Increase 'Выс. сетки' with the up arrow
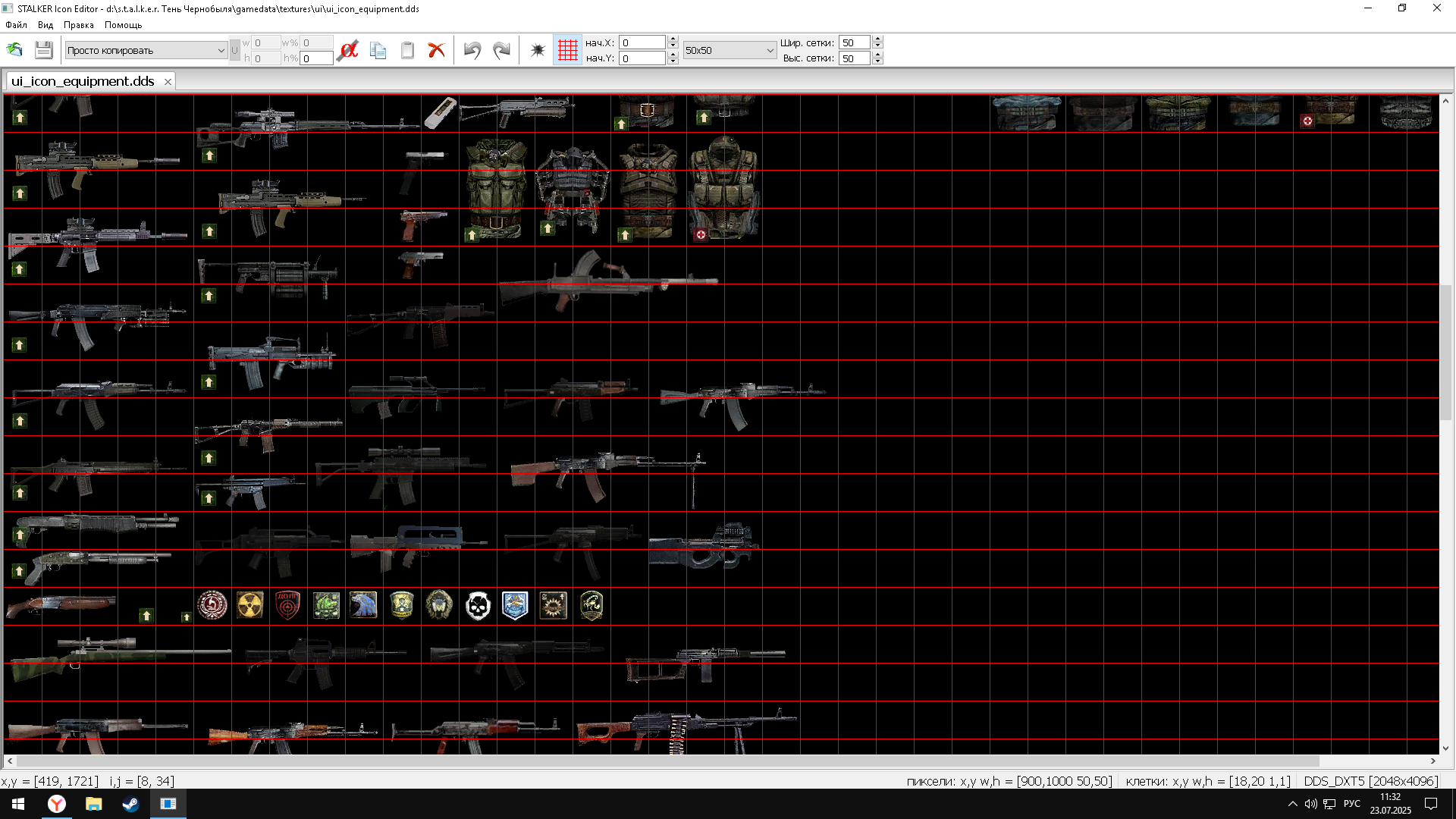The image size is (1456, 819). [x=877, y=55]
